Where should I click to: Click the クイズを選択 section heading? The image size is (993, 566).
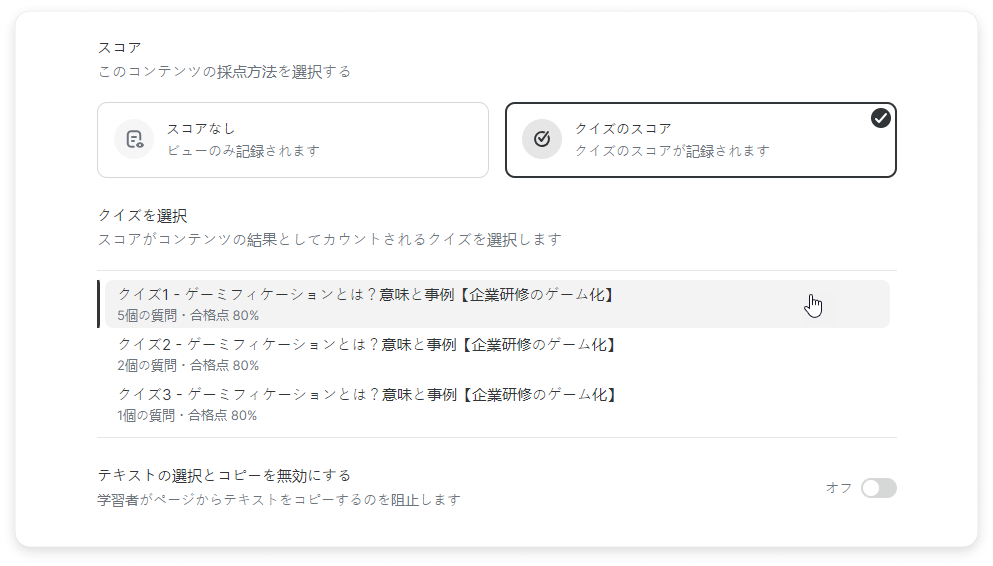click(x=142, y=216)
